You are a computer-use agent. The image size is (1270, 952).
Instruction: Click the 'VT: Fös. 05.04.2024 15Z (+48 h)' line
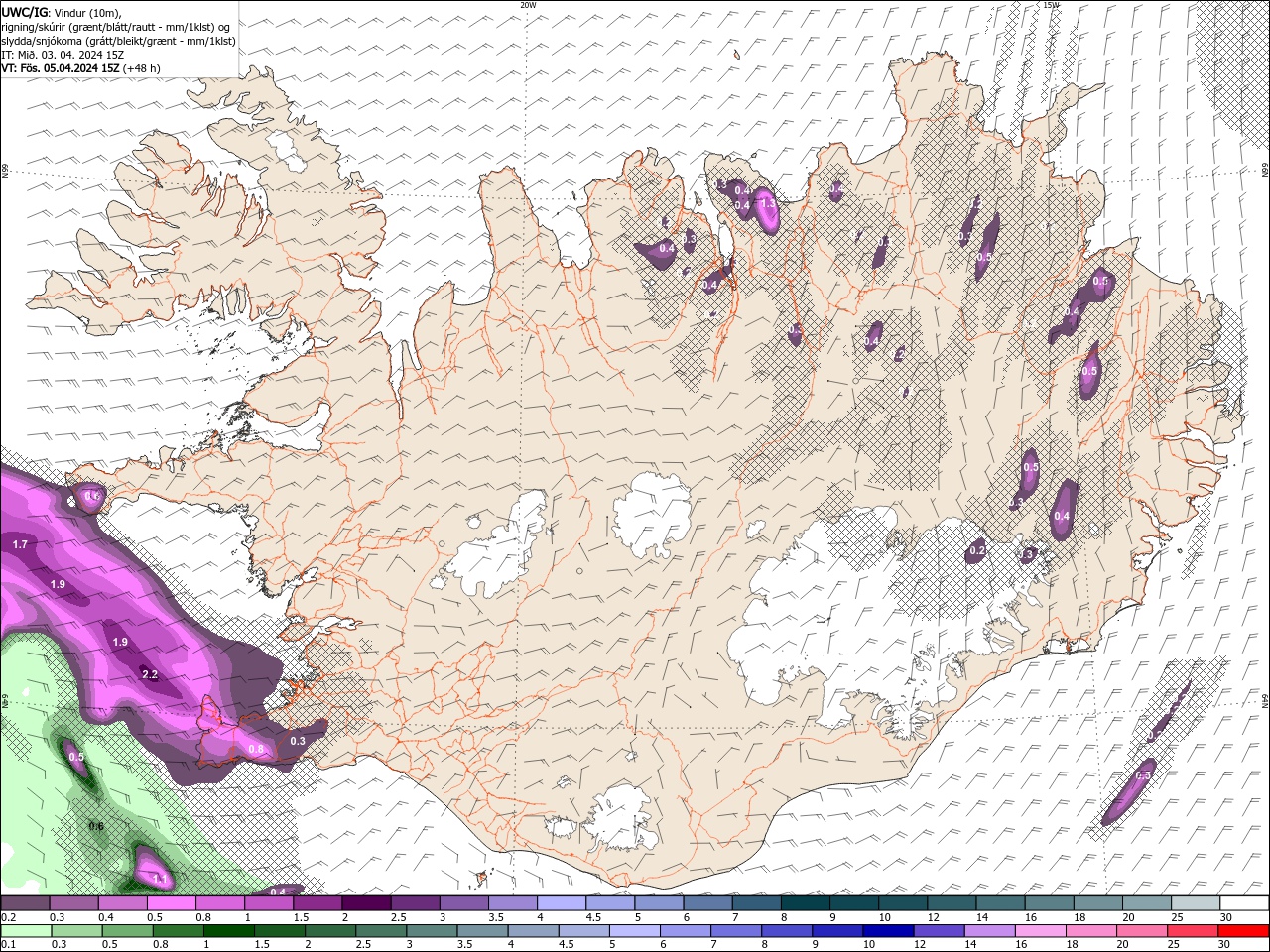pos(81,68)
